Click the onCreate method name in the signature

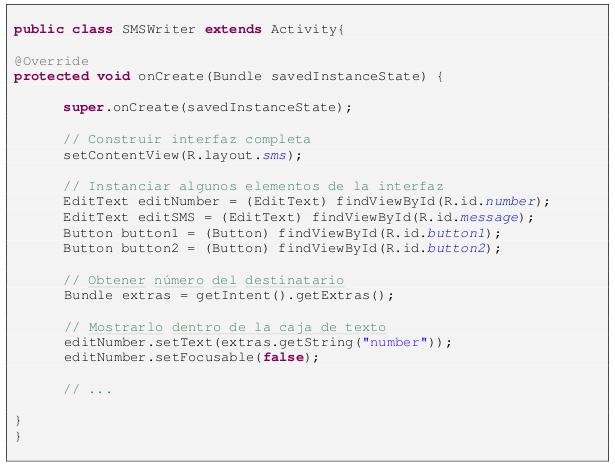point(171,76)
